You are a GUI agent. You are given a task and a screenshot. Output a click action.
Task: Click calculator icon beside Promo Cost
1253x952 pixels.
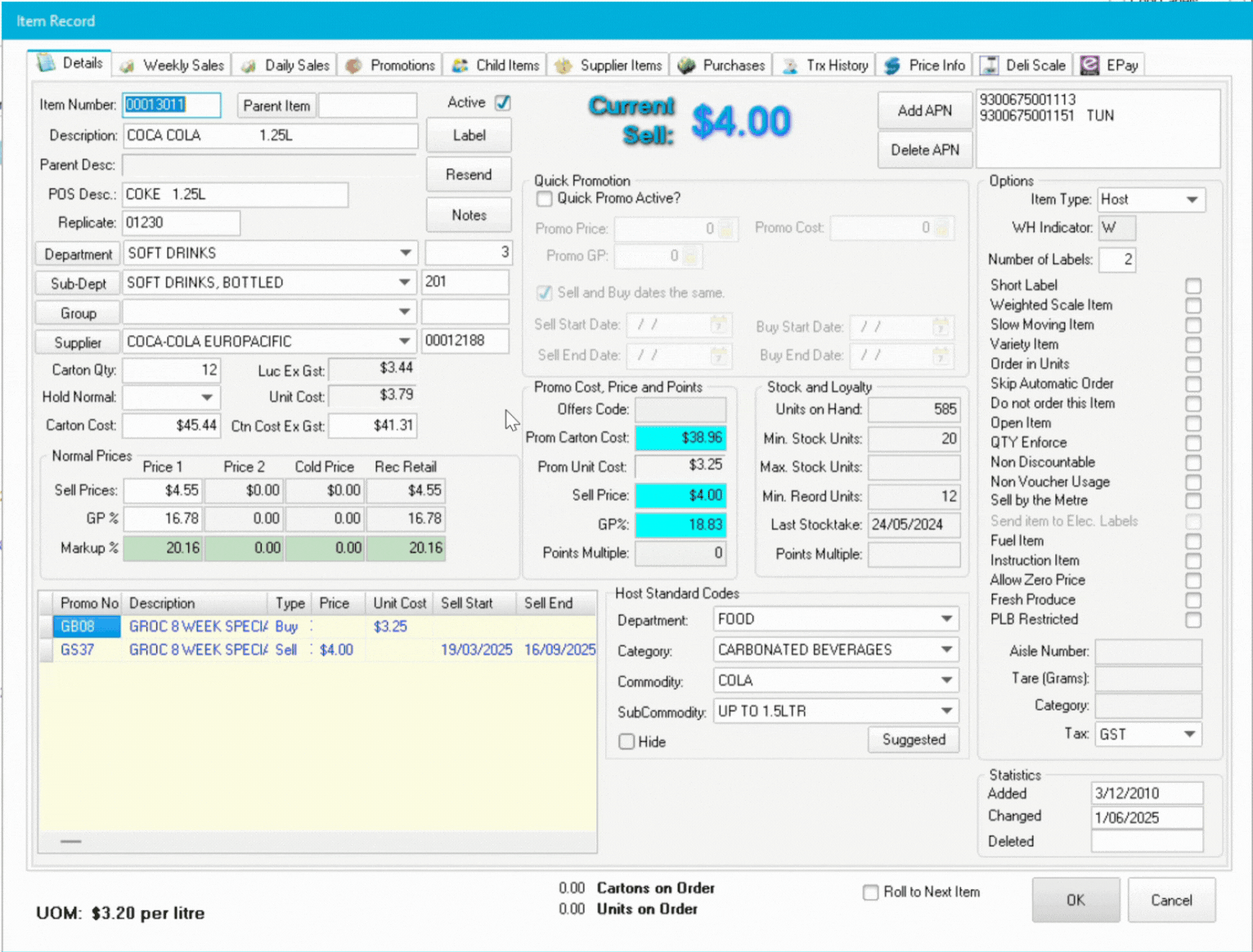[942, 227]
